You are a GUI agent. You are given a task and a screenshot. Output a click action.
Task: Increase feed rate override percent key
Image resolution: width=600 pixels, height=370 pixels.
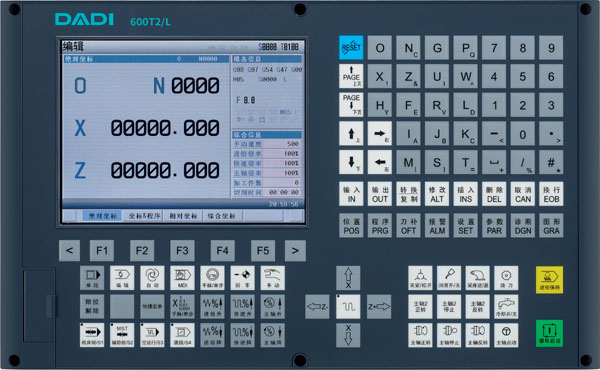(212, 306)
